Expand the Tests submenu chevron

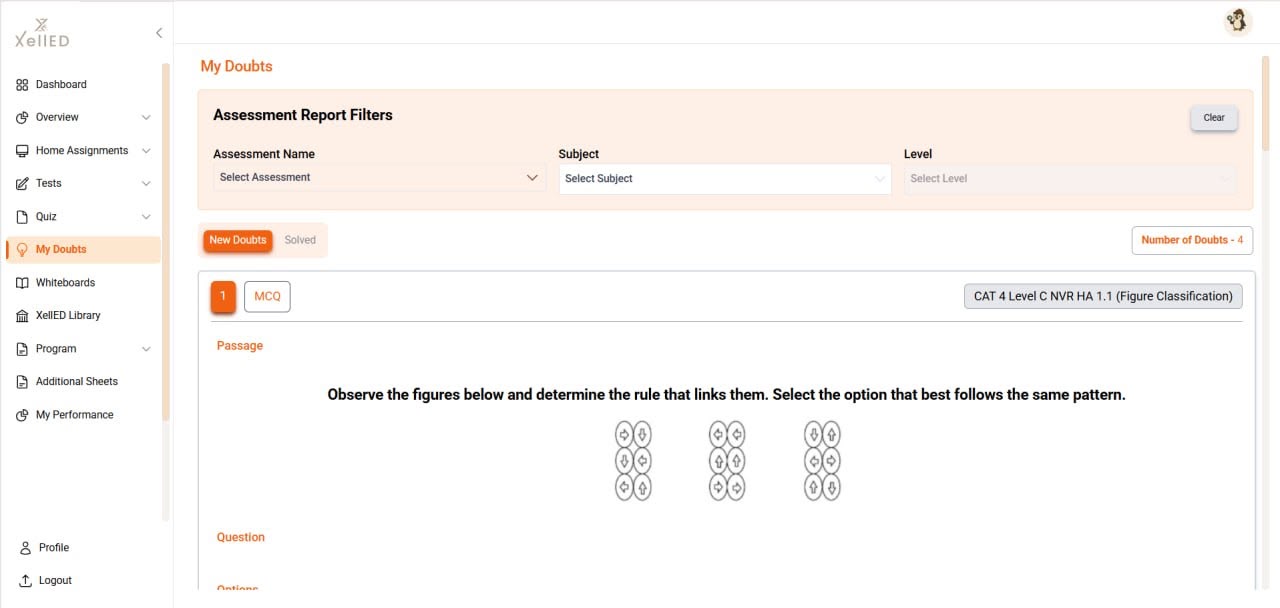point(146,184)
